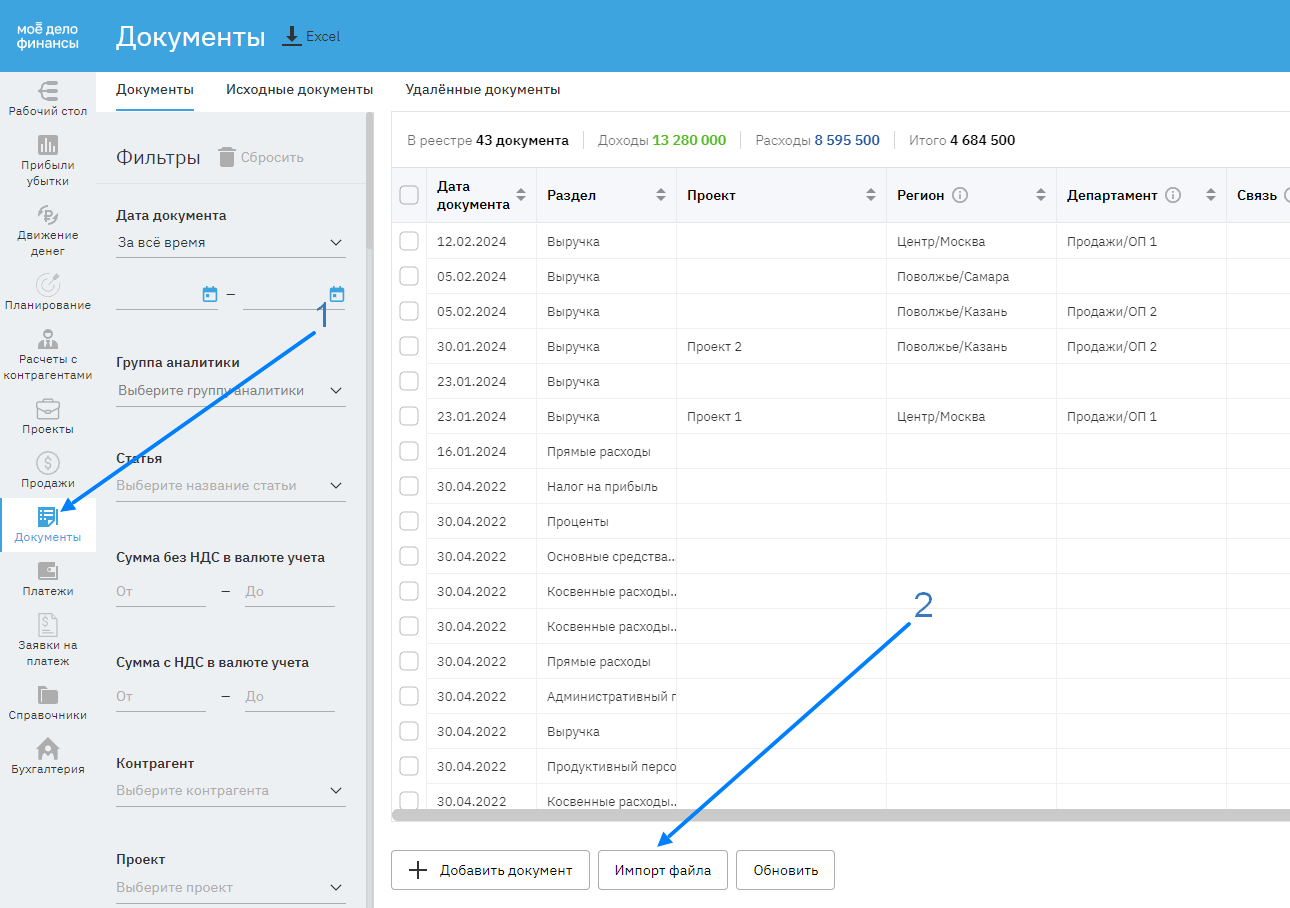Click the Обновить button
This screenshot has height=908, width=1290.
[786, 870]
